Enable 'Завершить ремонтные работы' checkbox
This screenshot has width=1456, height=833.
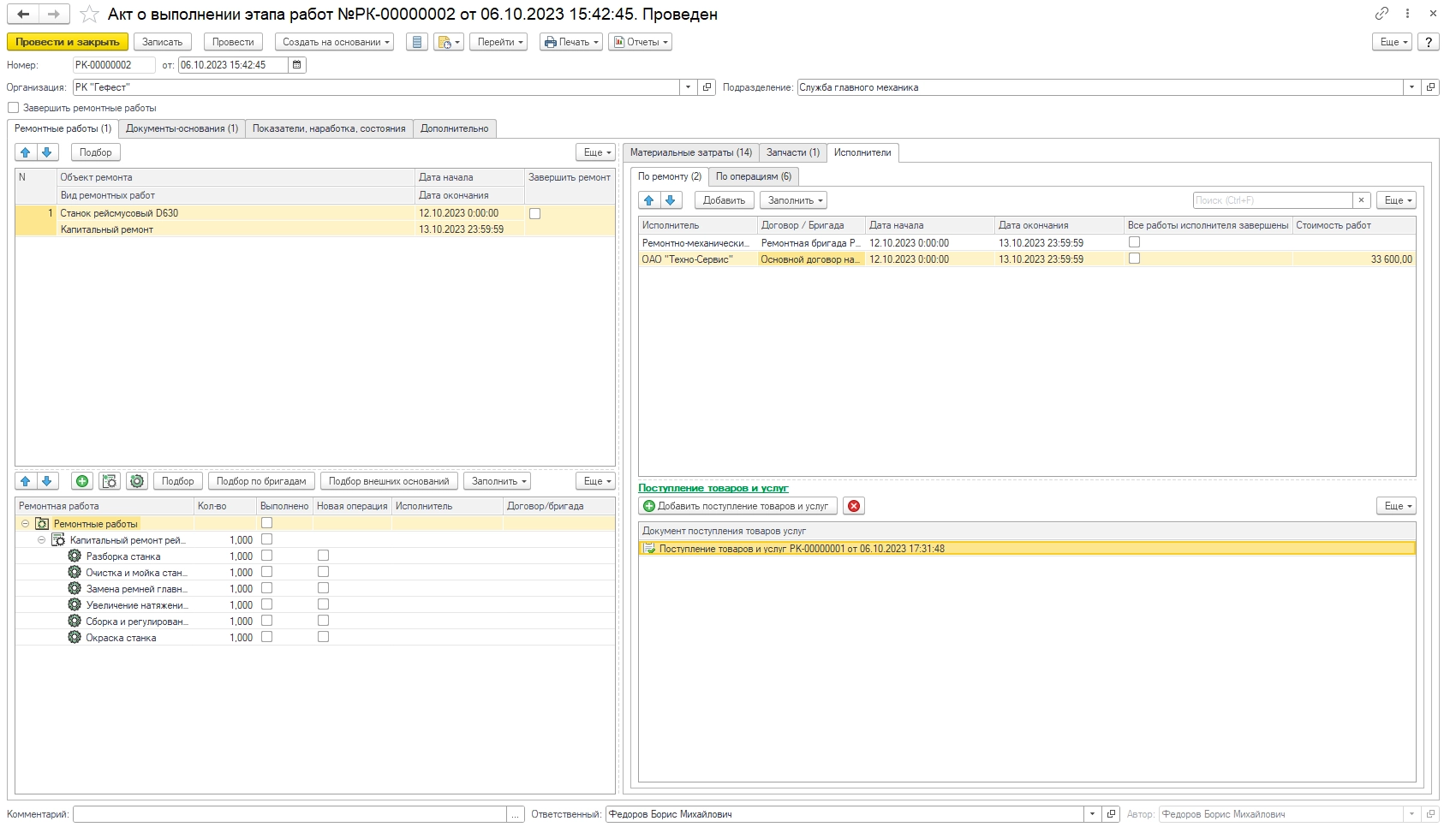point(14,108)
